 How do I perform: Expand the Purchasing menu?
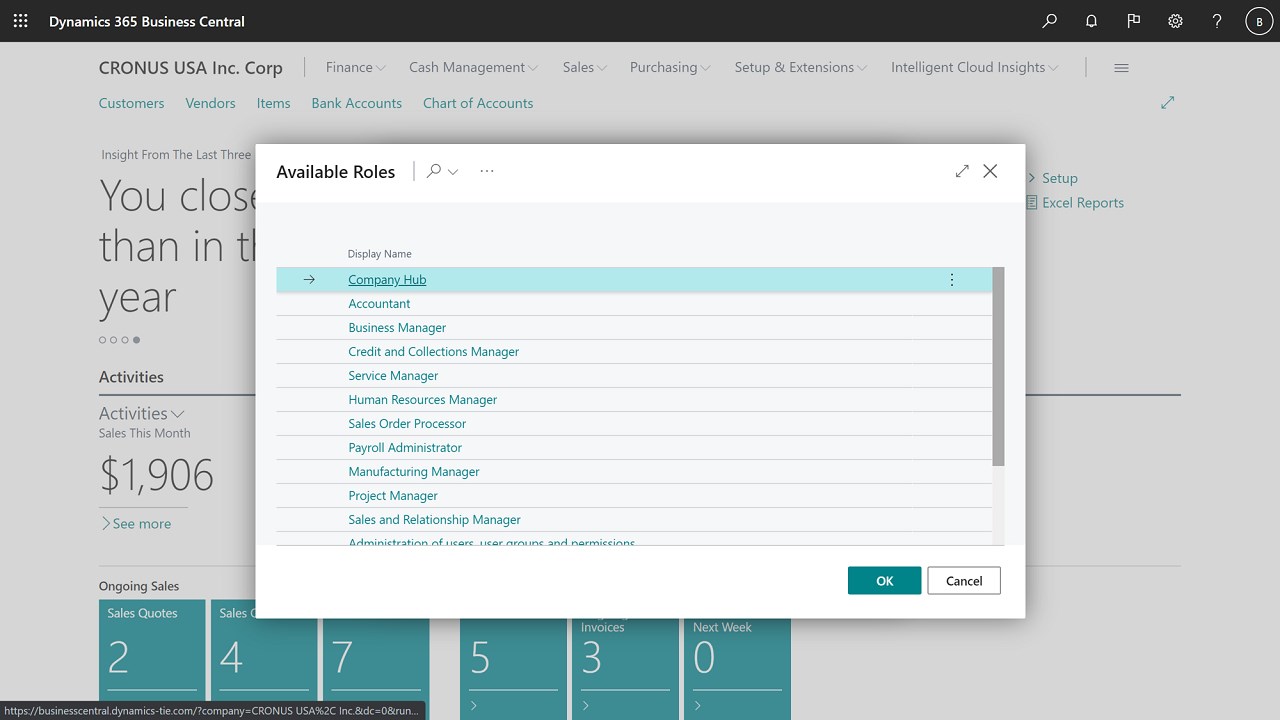click(x=670, y=67)
